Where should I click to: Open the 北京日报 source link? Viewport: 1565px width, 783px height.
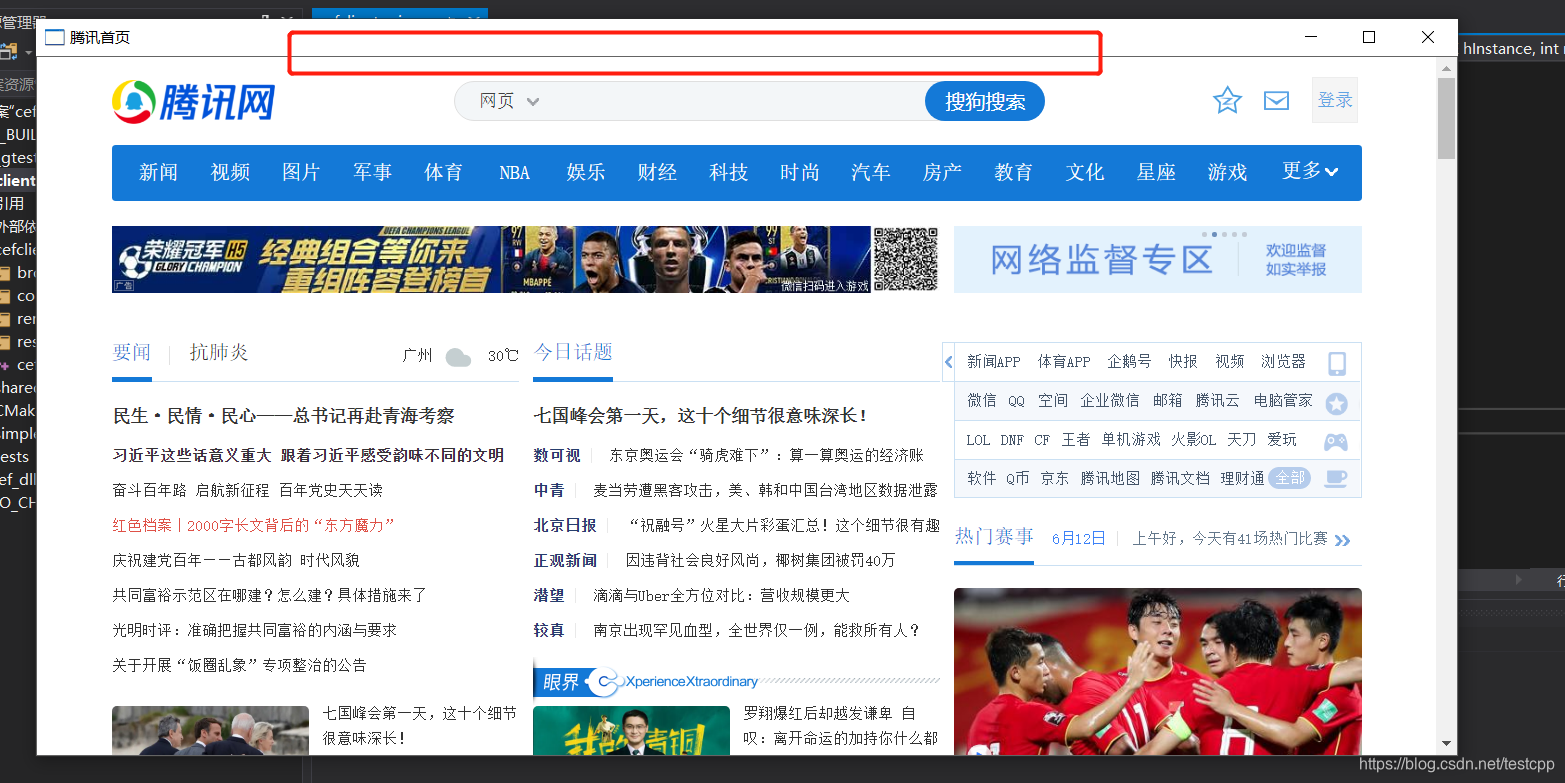(x=565, y=525)
